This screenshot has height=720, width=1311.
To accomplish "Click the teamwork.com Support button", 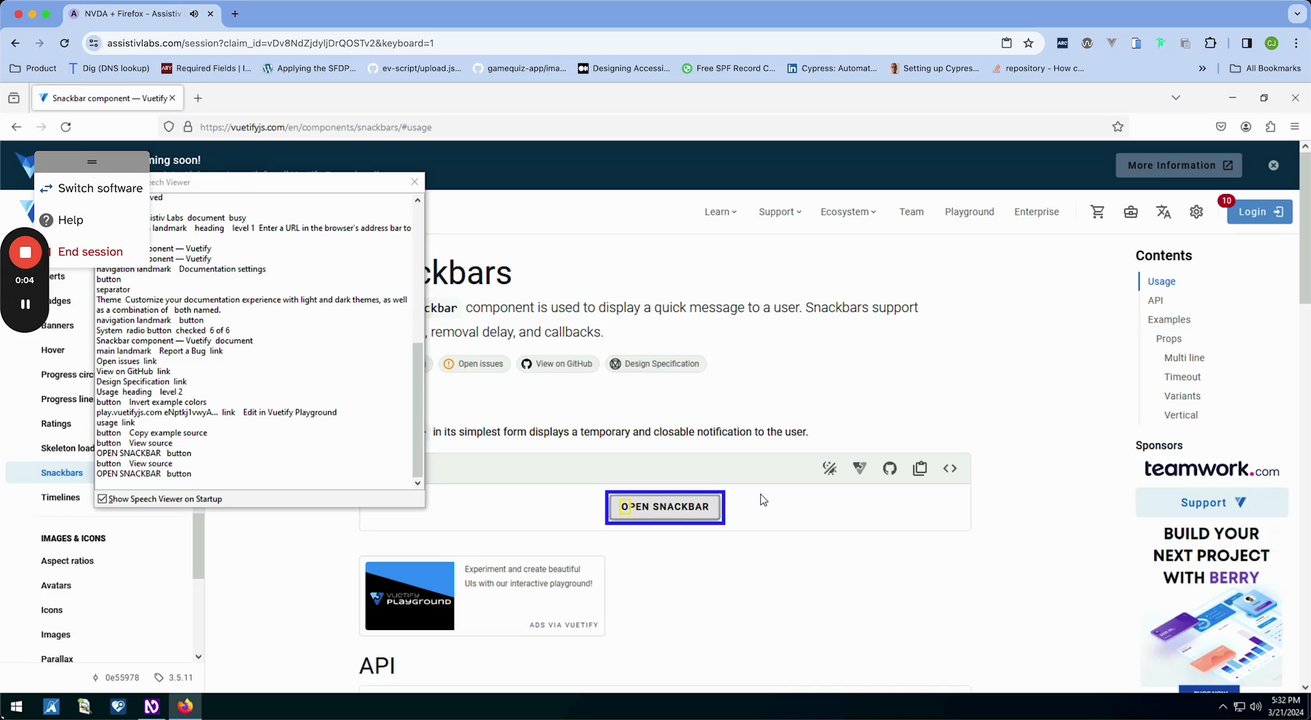I will point(1211,502).
